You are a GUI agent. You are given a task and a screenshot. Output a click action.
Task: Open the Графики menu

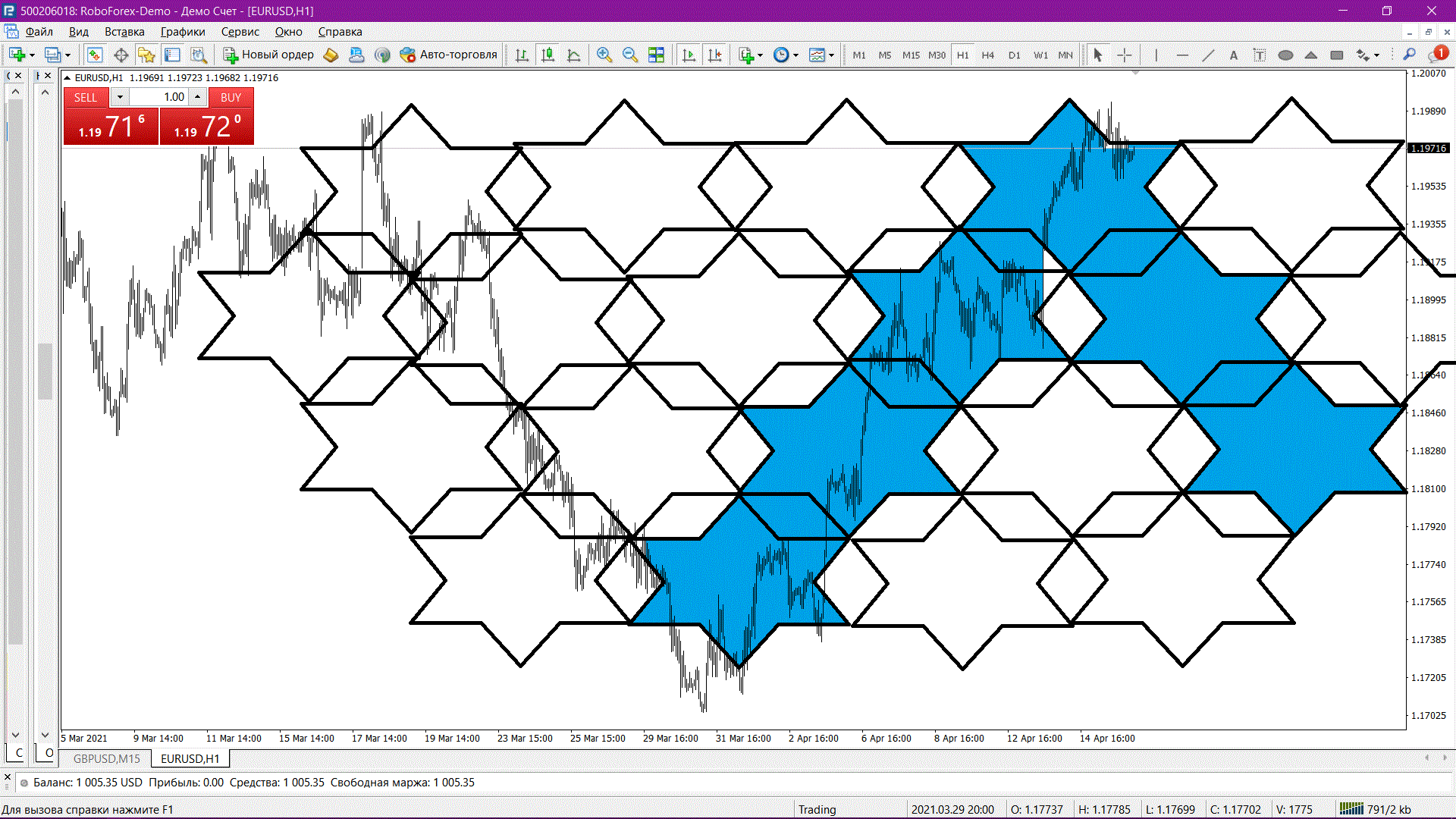pyautogui.click(x=182, y=32)
